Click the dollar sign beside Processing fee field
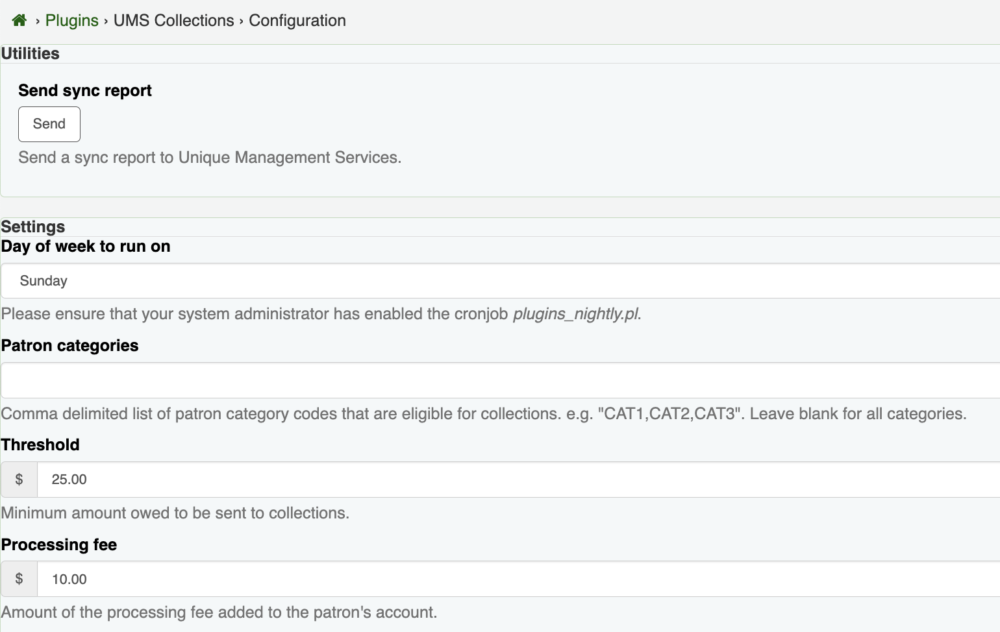Screen dimensions: 1000x632 click(19, 579)
